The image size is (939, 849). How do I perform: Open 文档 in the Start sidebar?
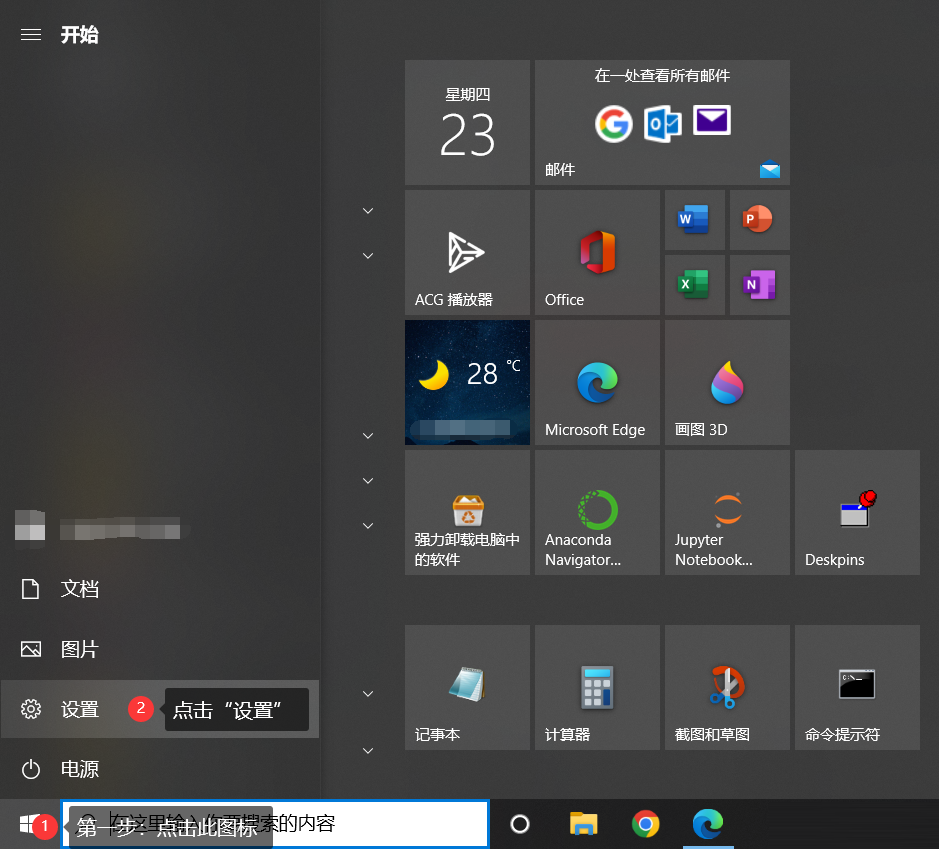pyautogui.click(x=159, y=589)
